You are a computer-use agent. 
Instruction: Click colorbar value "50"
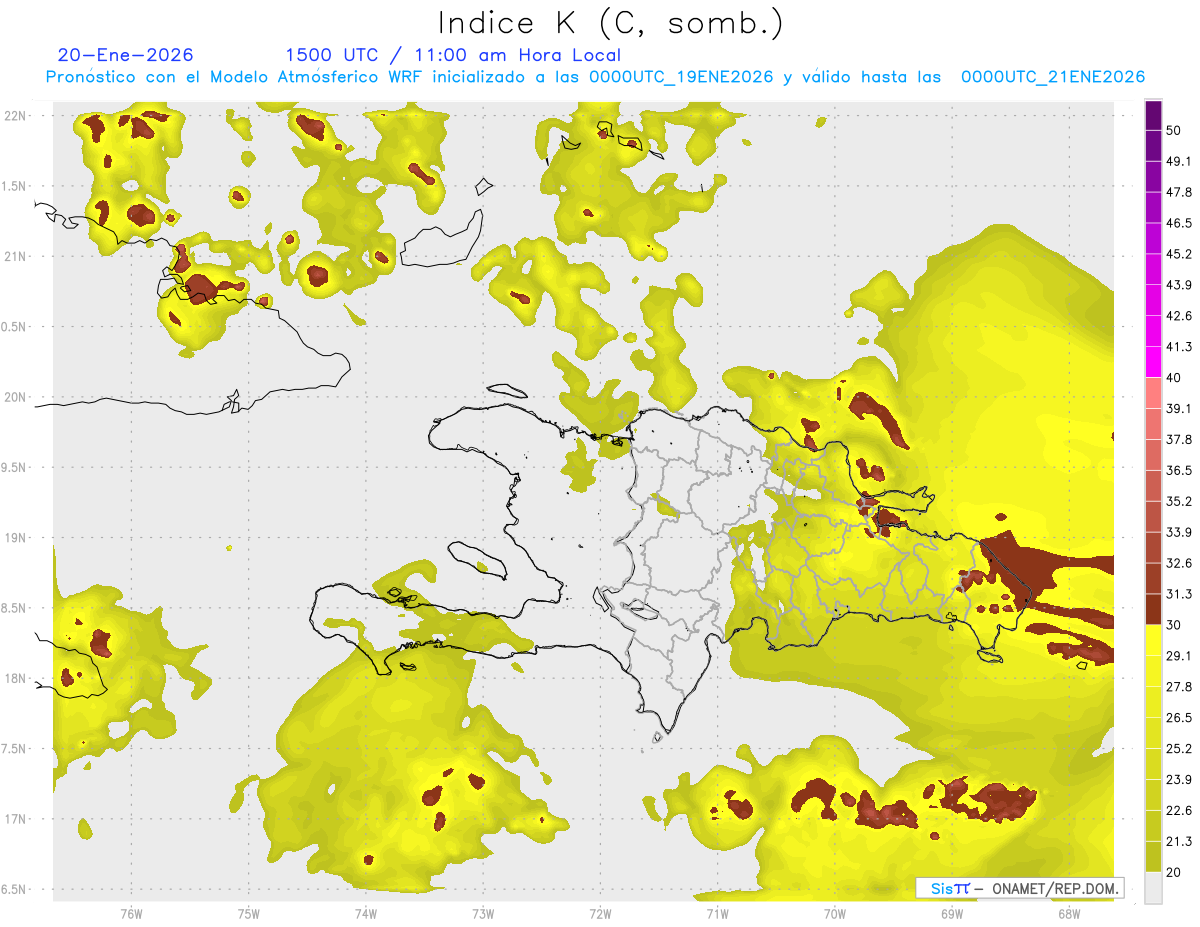(1174, 130)
